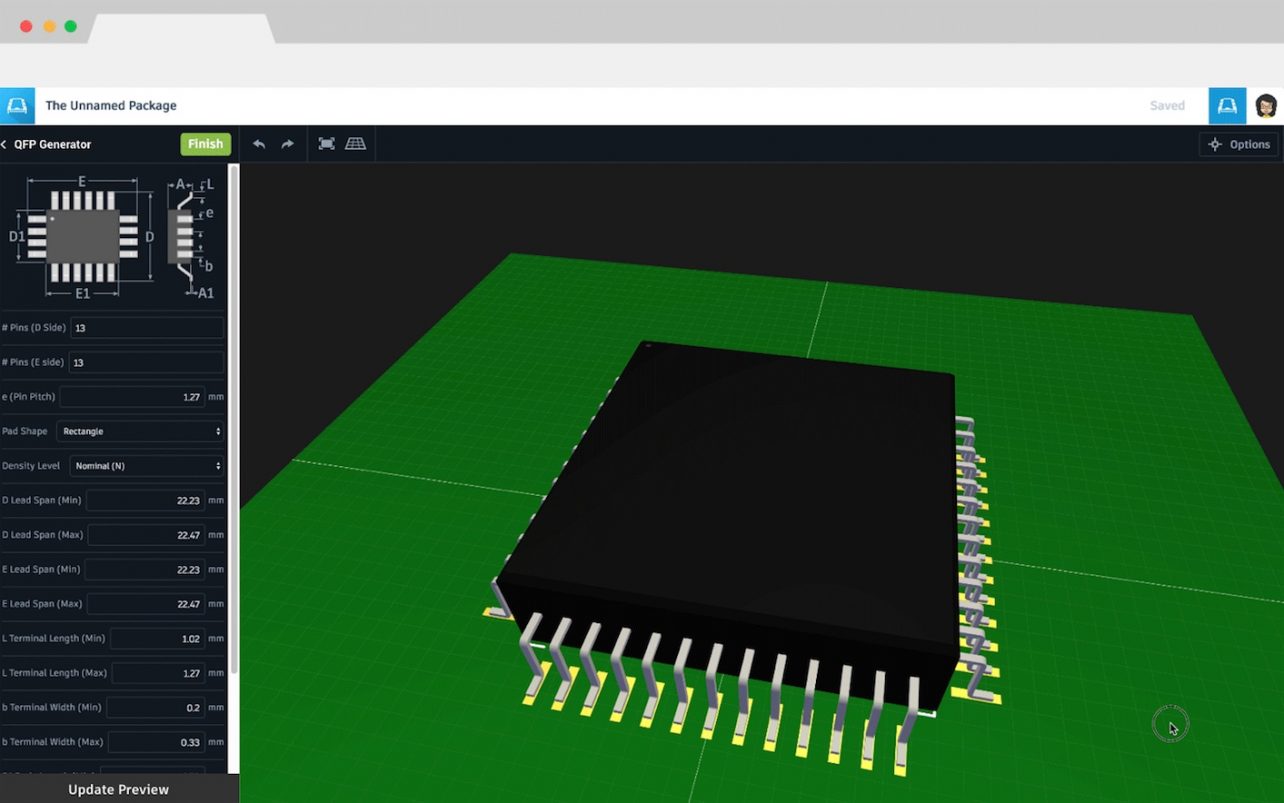Click The Unnamed Package title
The image size is (1284, 803).
(x=111, y=105)
